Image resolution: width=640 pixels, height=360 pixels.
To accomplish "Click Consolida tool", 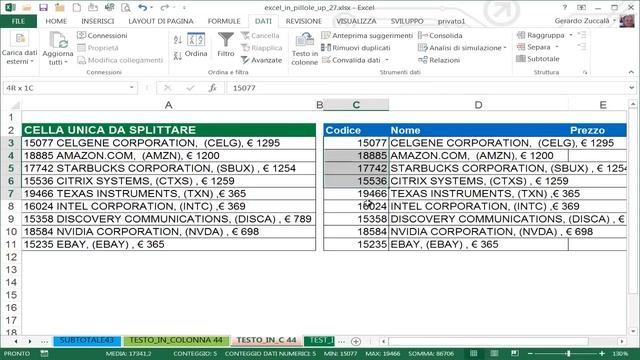I will (x=440, y=36).
